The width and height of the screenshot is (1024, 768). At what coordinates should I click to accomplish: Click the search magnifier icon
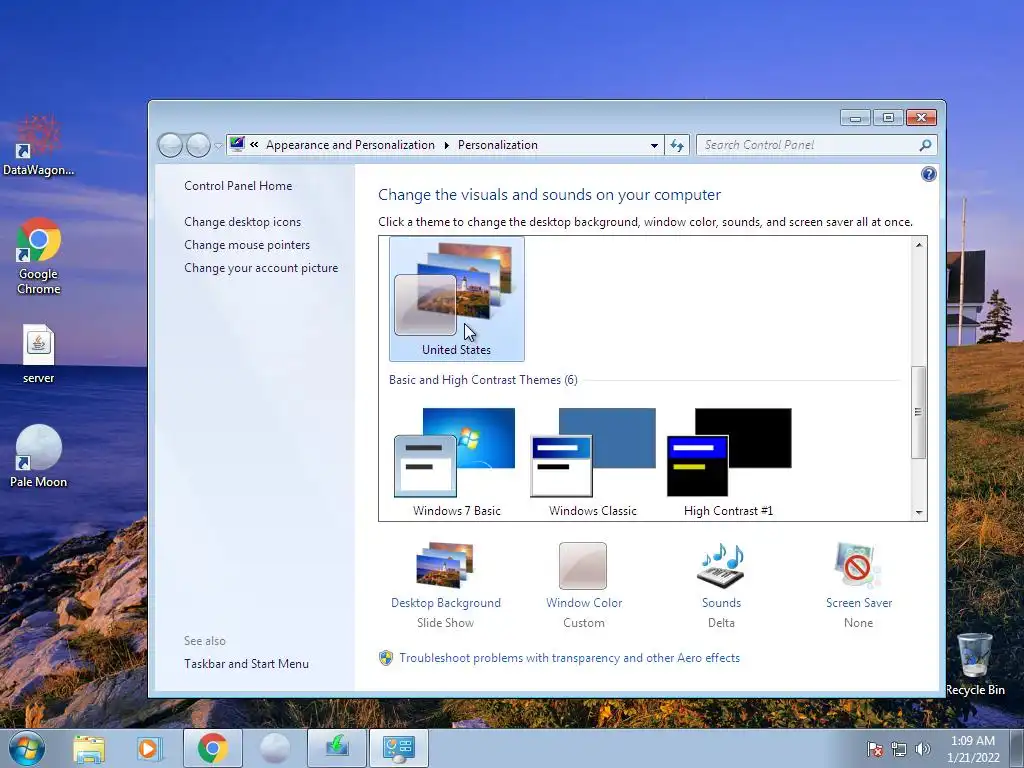[x=925, y=145]
